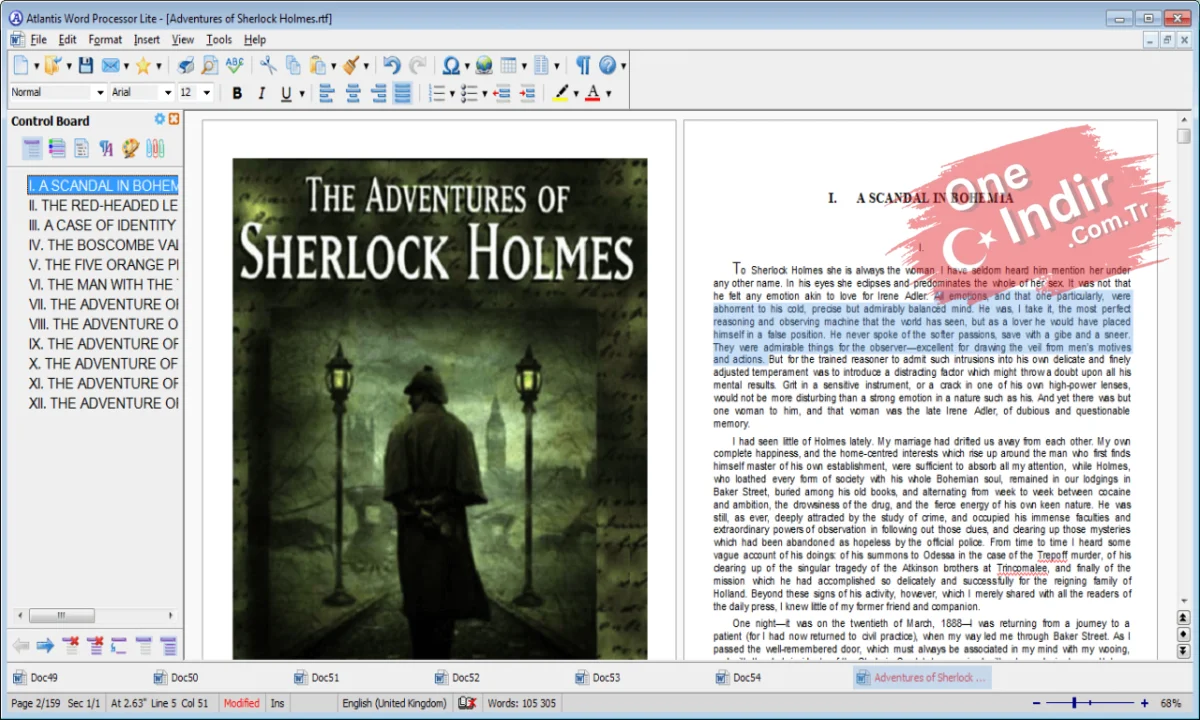Activate the Format Painter brush icon

coord(350,66)
